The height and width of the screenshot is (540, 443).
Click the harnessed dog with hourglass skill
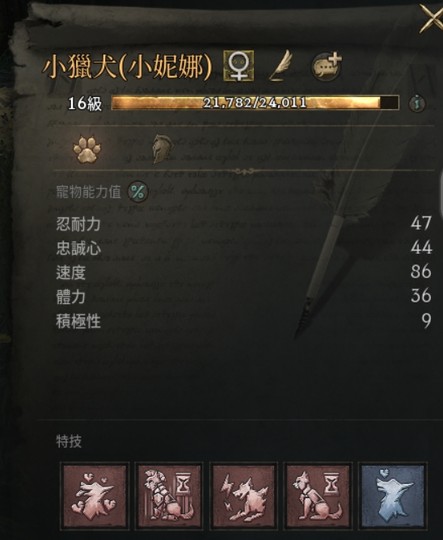[318, 496]
